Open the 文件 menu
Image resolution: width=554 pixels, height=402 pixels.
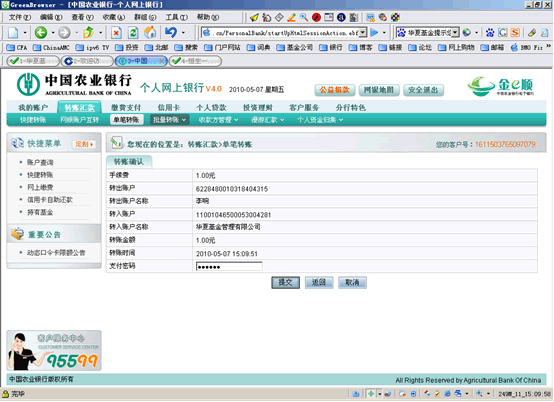(x=20, y=17)
